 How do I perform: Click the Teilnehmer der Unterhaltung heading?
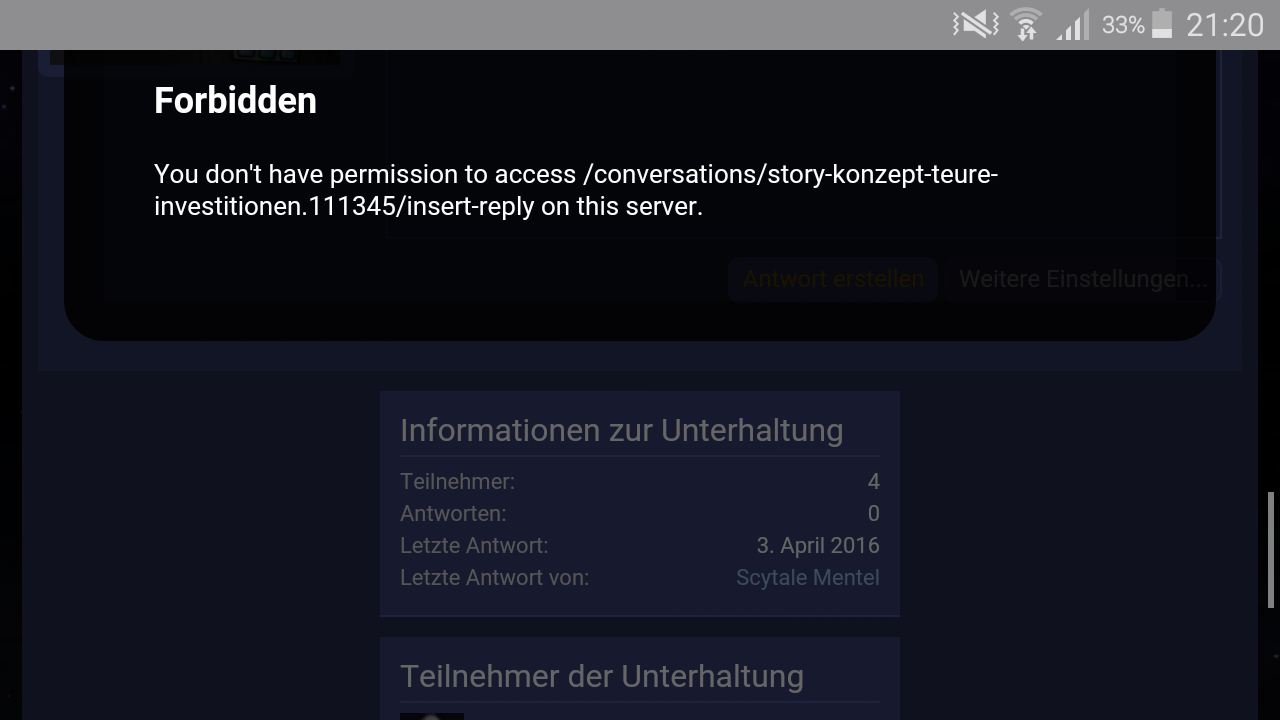pos(602,676)
